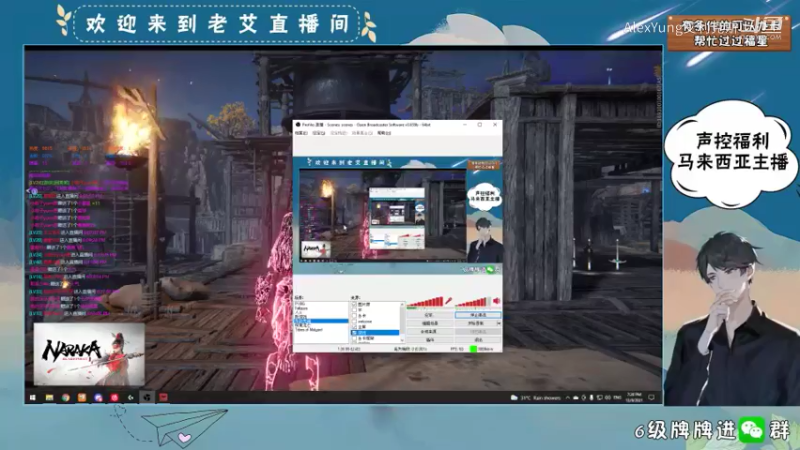Open Google Chrome from the taskbar
The width and height of the screenshot is (800, 450).
[66, 397]
